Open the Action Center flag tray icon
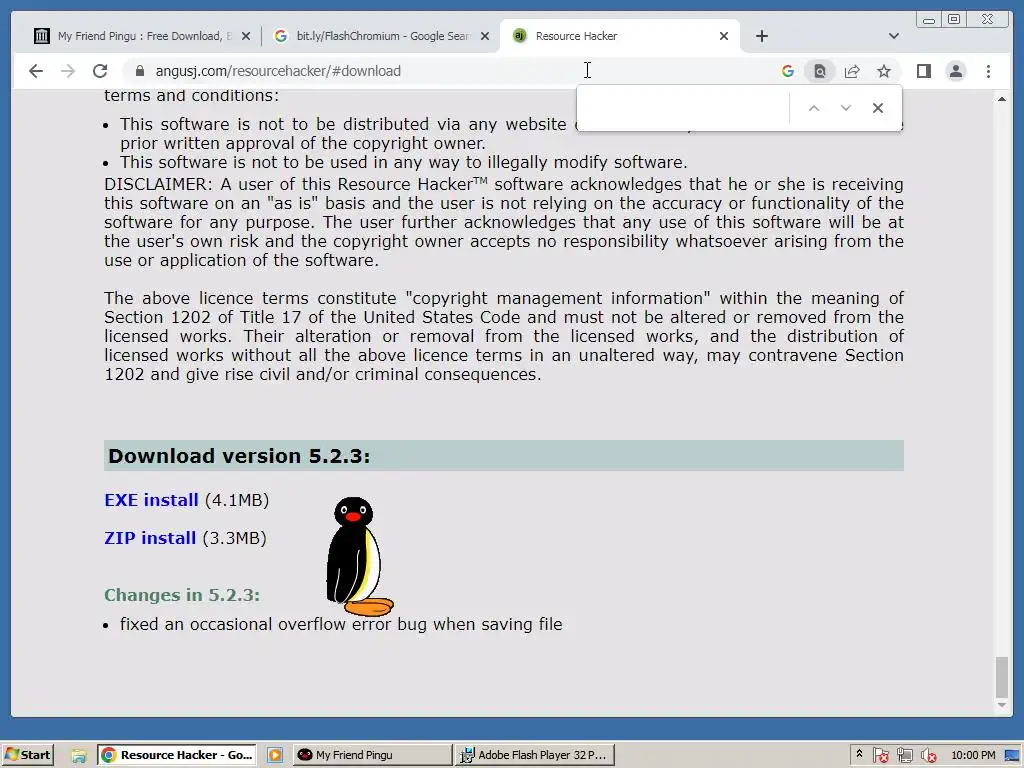This screenshot has width=1024, height=768. [880, 756]
